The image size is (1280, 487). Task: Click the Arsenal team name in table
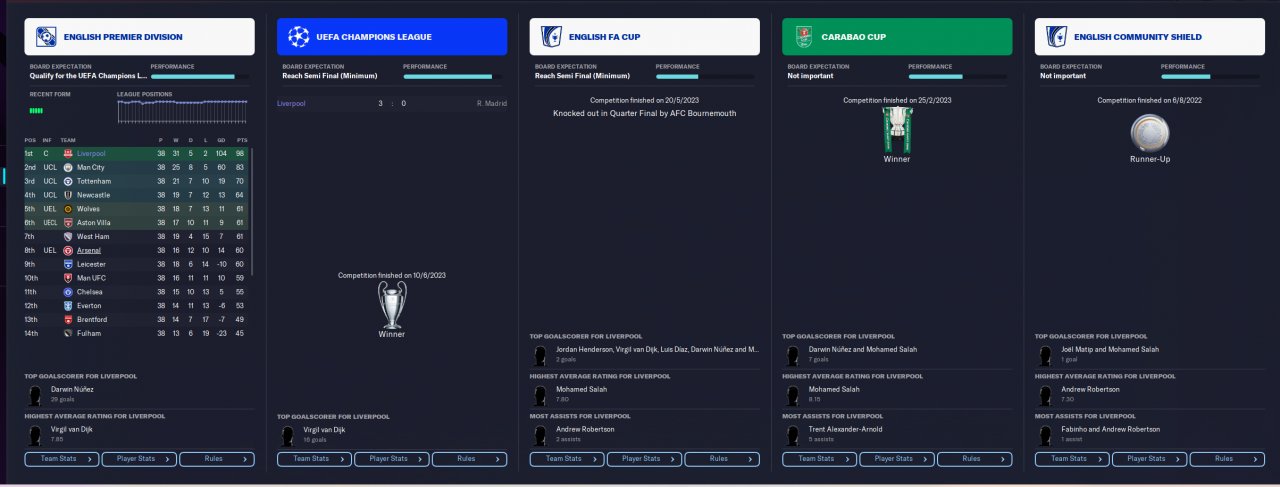[88, 250]
